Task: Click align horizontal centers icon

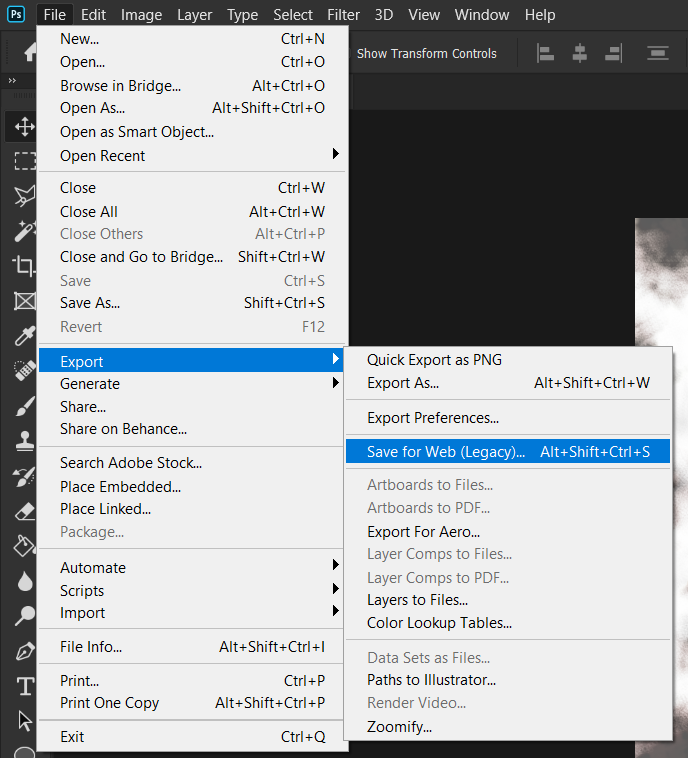Action: (579, 53)
